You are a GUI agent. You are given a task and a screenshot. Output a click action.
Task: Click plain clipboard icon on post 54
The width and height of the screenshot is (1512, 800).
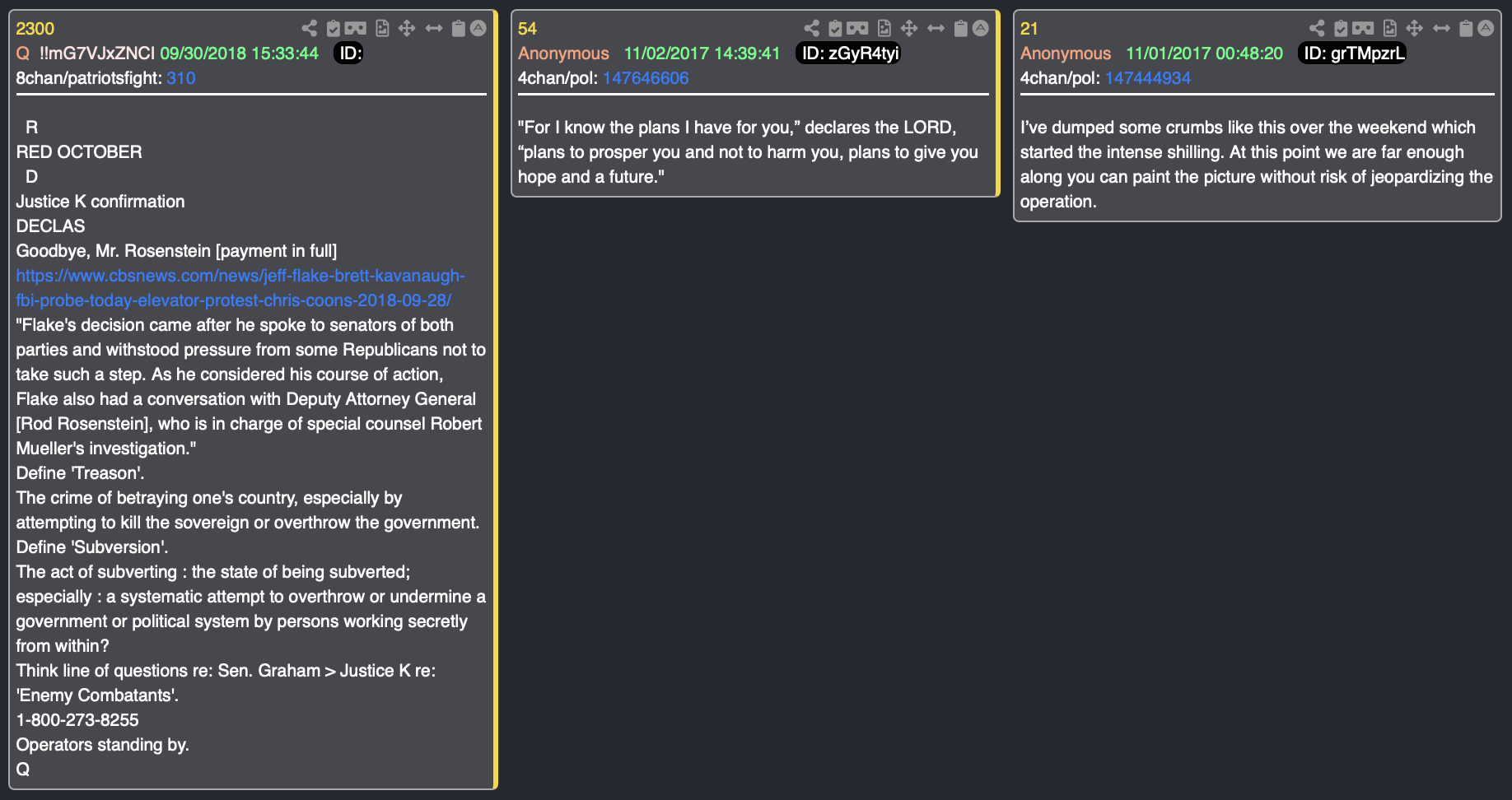point(961,29)
